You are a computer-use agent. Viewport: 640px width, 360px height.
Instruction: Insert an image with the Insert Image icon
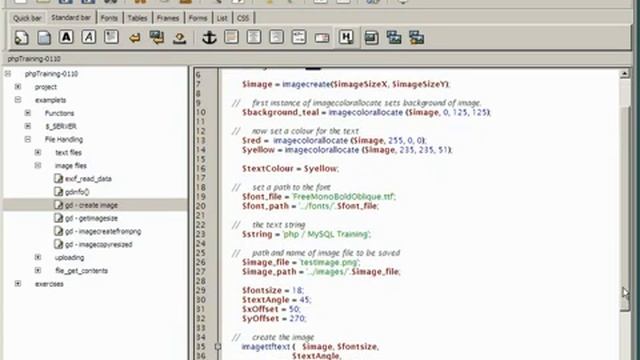pyautogui.click(x=371, y=38)
